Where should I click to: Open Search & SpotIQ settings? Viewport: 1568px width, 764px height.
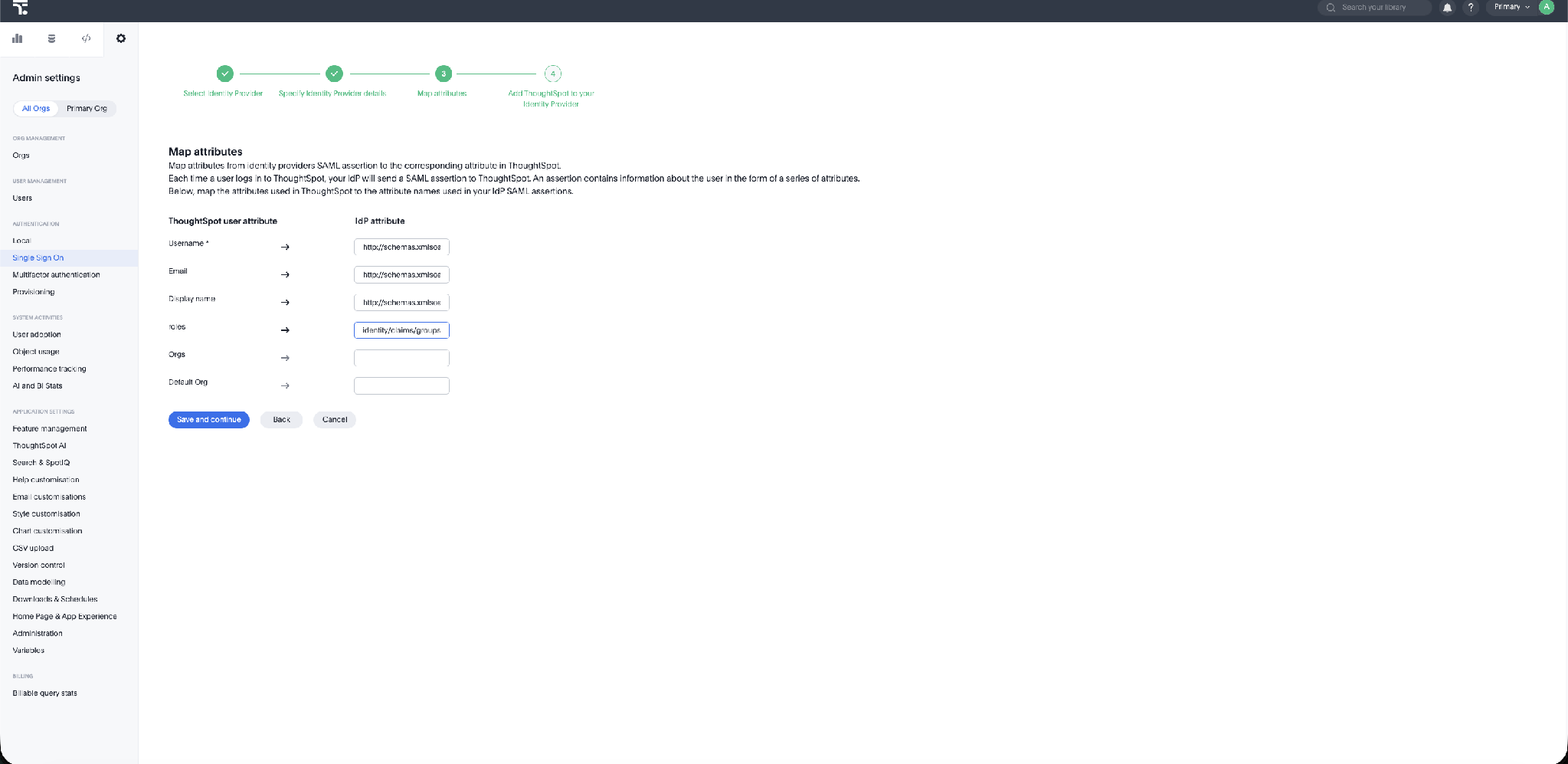pos(41,463)
